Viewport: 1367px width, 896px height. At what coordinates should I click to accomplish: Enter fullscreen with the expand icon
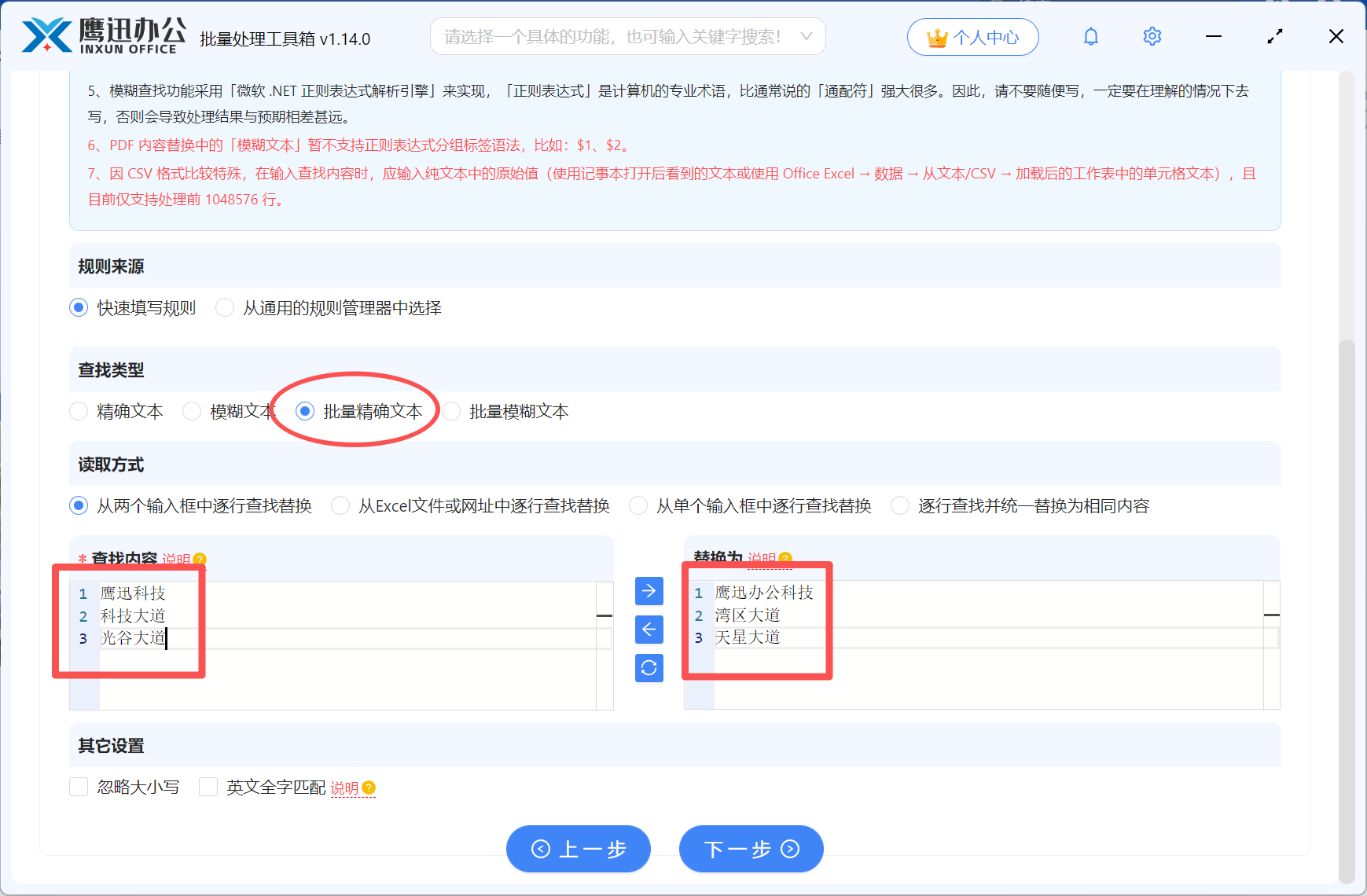1274,36
